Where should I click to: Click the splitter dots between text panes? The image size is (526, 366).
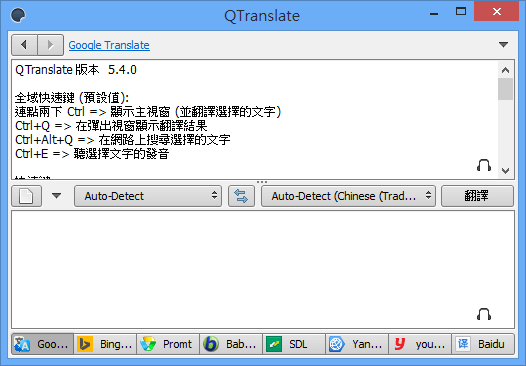pos(262,182)
